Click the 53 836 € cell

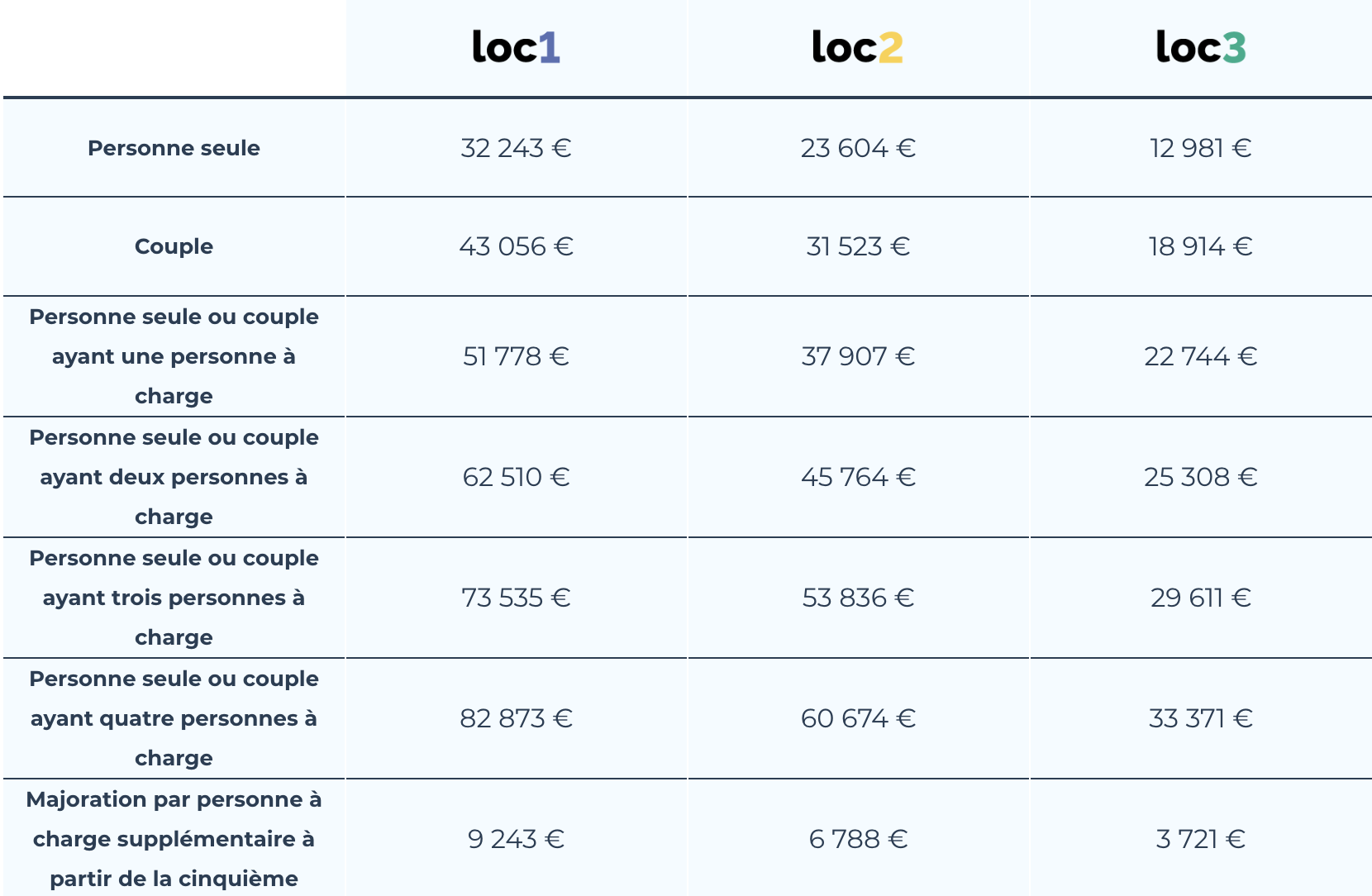point(858,598)
